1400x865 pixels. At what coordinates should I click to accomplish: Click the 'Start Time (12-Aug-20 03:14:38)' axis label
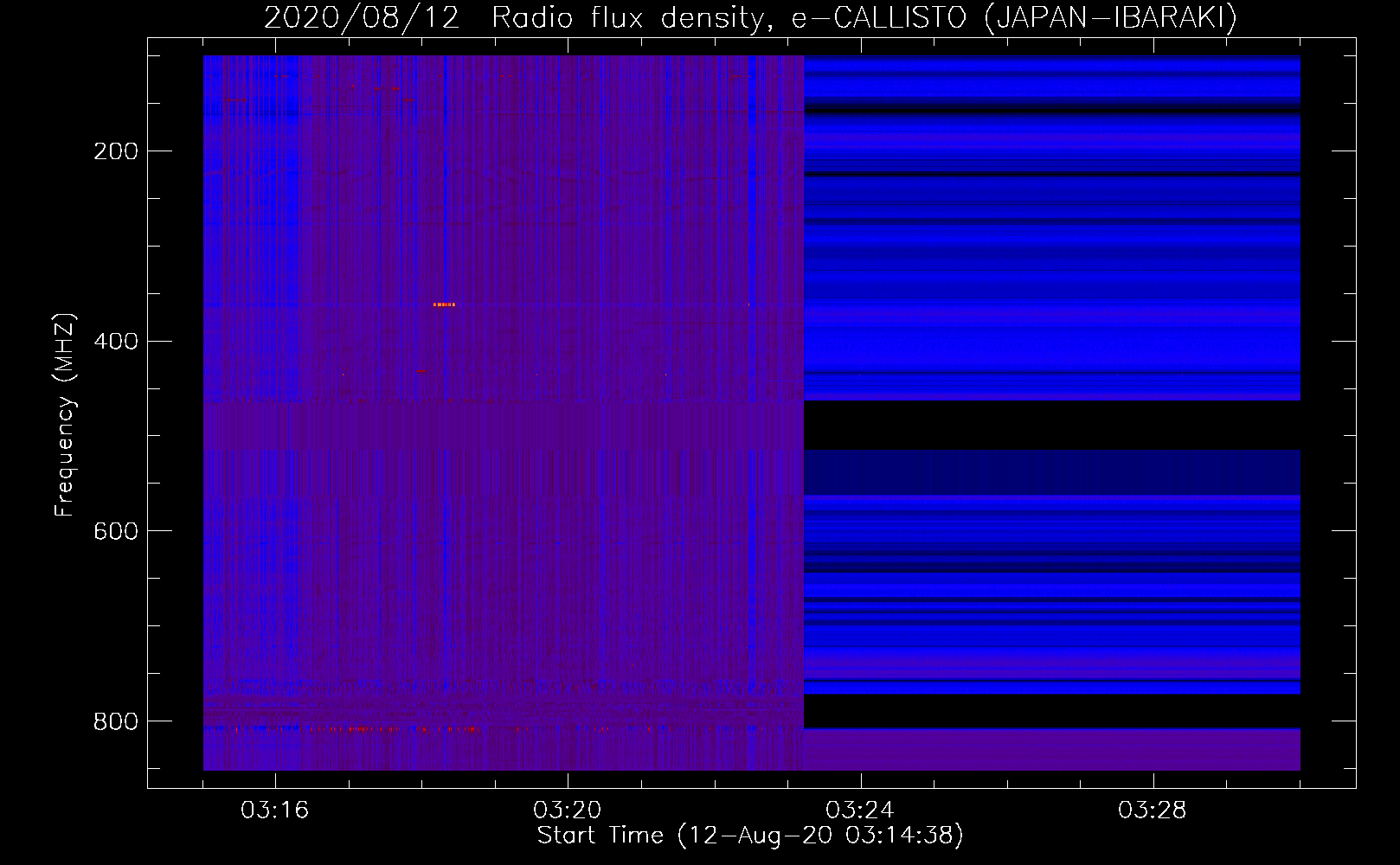(x=750, y=836)
